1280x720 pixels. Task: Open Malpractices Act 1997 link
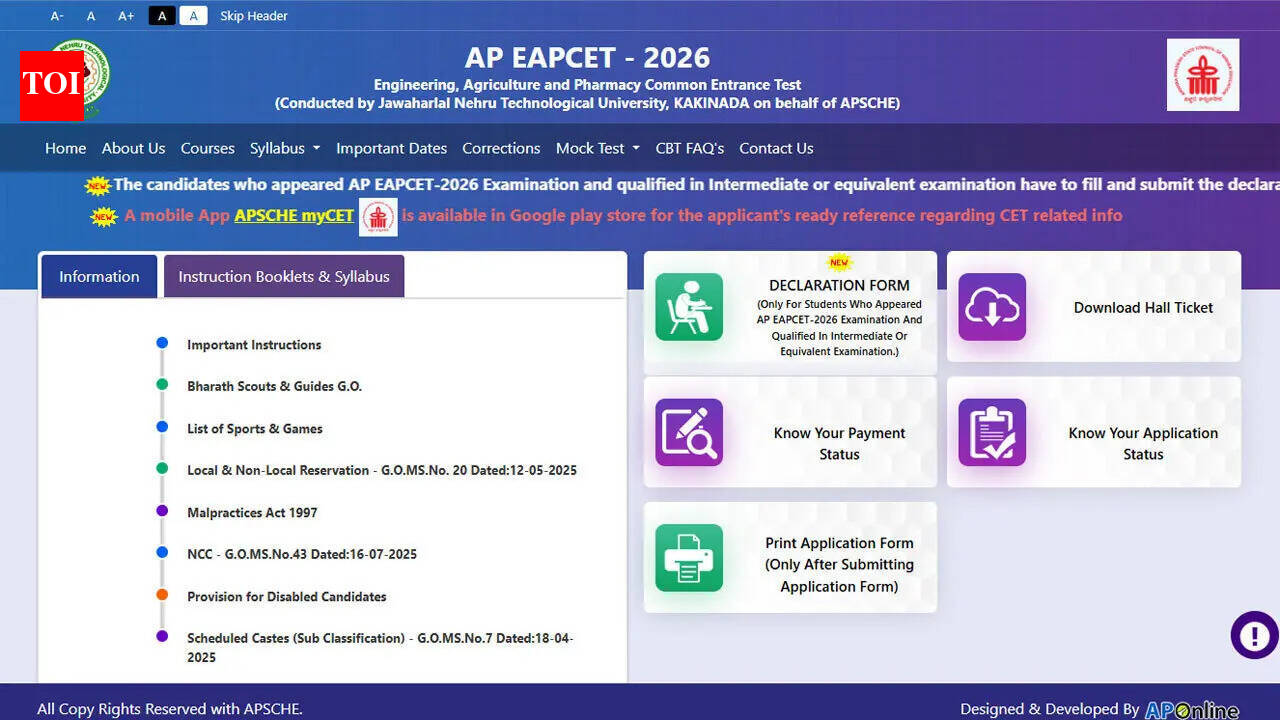coord(252,513)
